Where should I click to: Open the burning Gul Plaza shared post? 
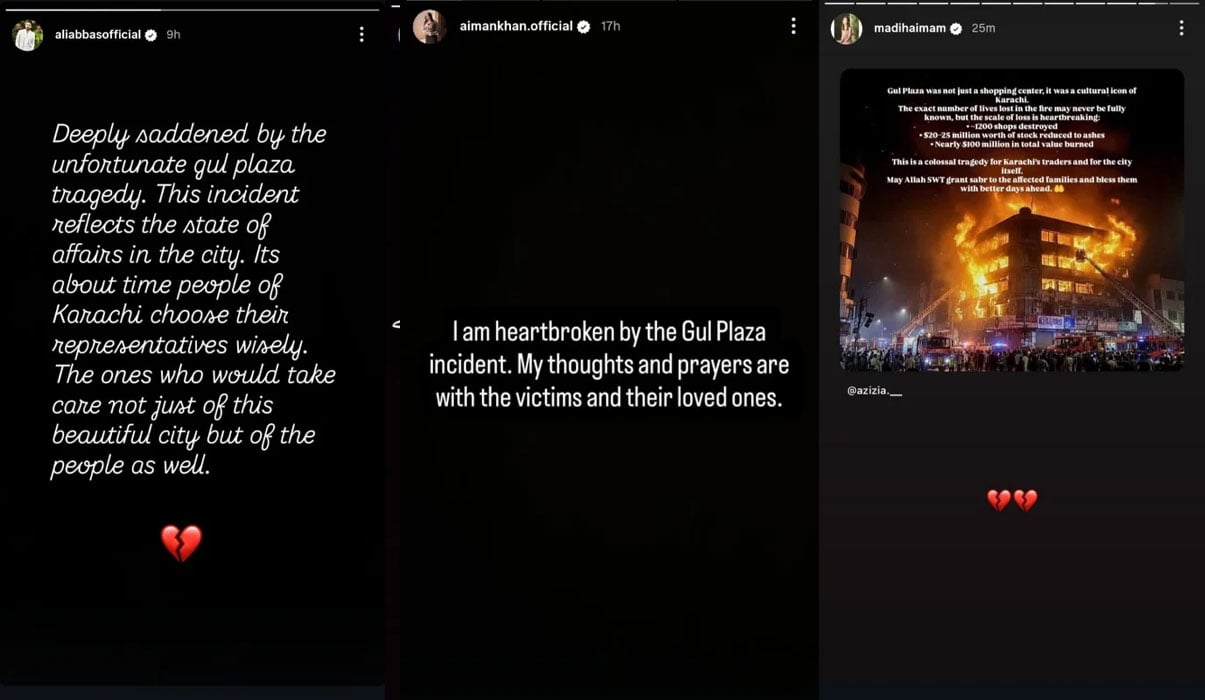click(x=1012, y=220)
